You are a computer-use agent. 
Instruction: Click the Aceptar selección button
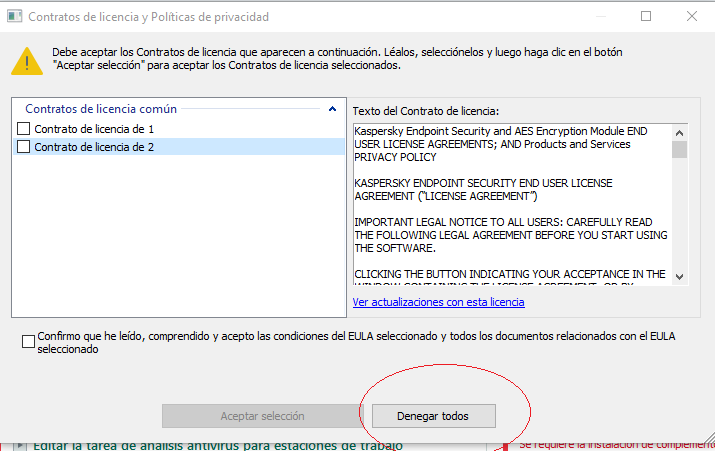pos(262,416)
